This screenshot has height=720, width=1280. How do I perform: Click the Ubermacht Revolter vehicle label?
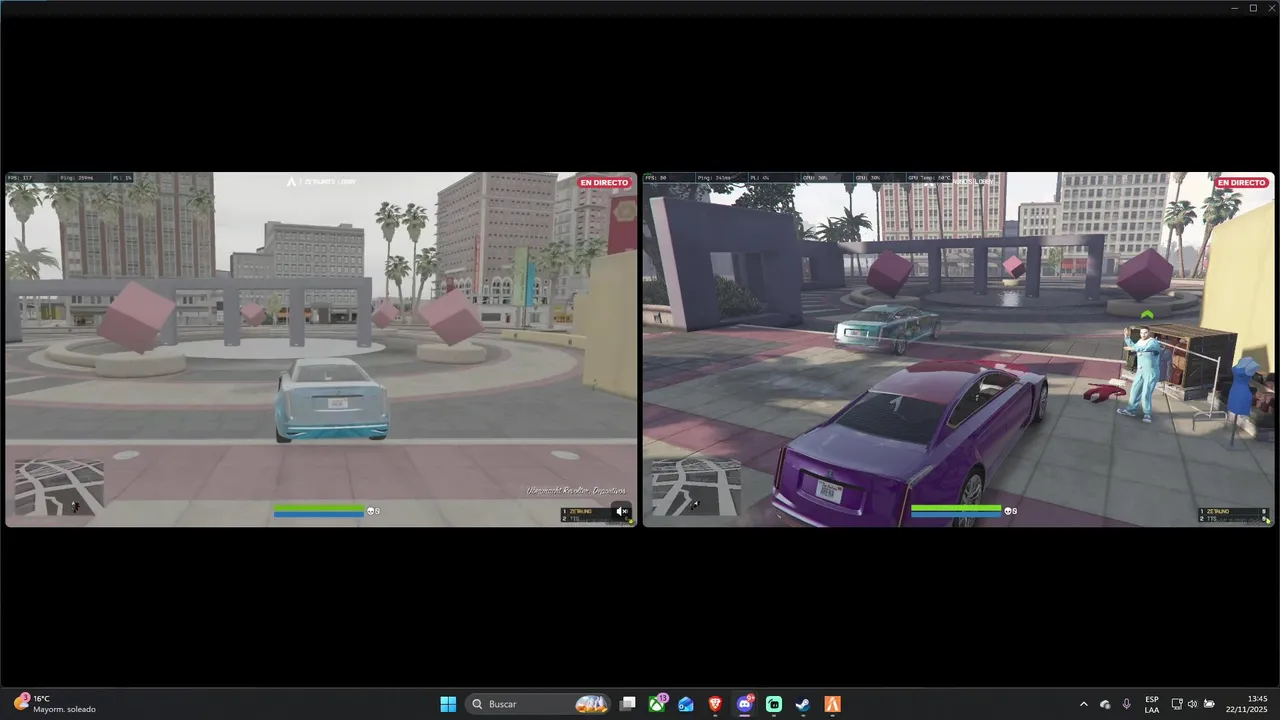pos(576,490)
